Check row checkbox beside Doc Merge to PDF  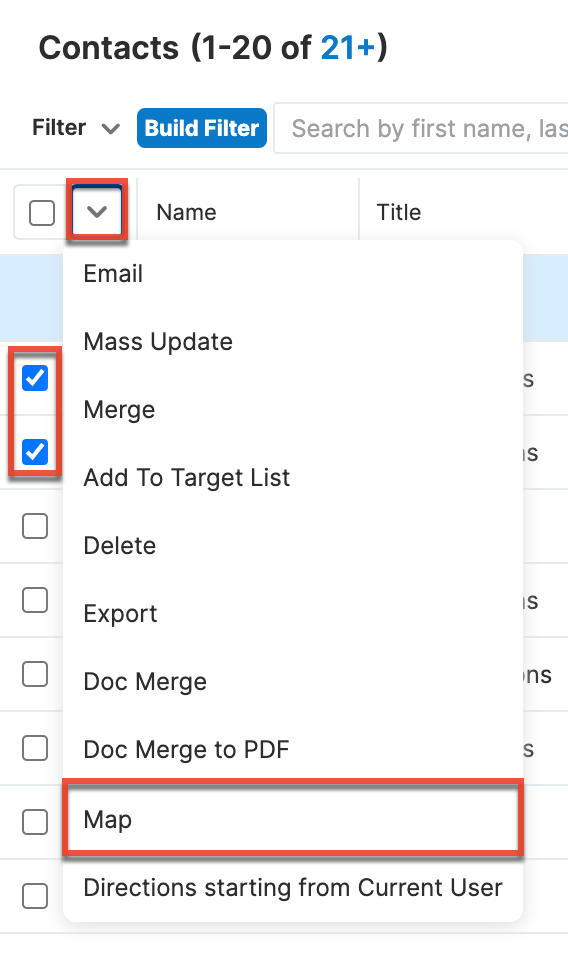35,748
